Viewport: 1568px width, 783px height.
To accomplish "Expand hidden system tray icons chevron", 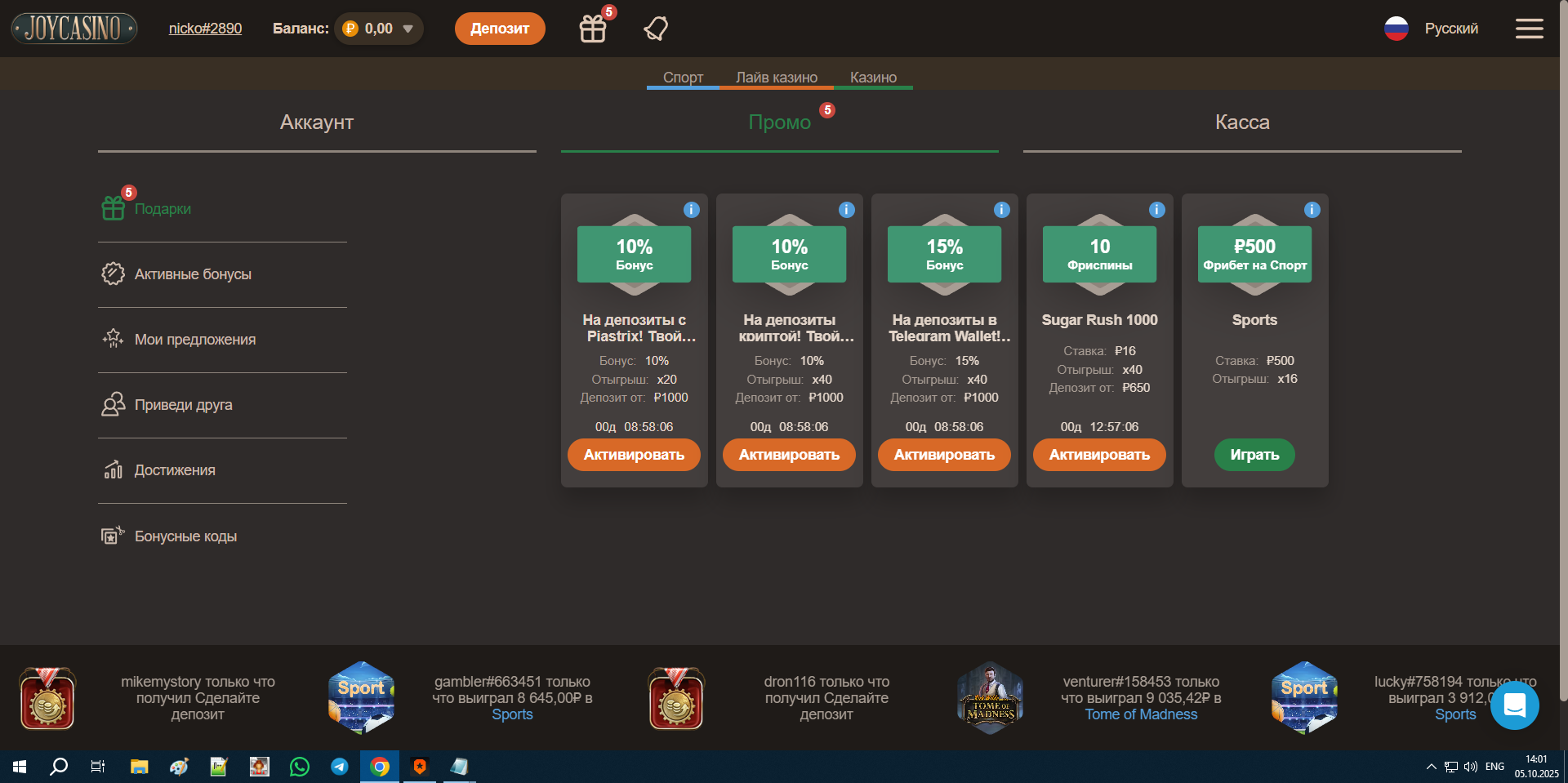I will click(1431, 767).
